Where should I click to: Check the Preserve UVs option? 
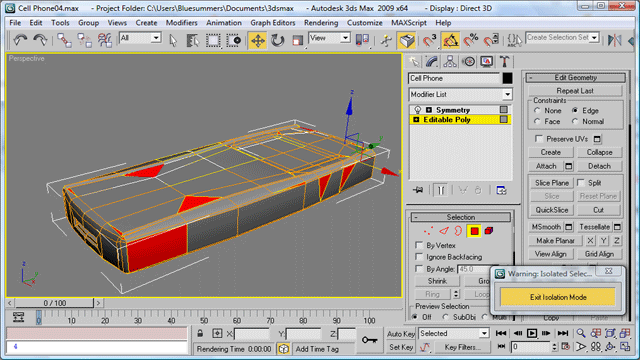pos(539,139)
